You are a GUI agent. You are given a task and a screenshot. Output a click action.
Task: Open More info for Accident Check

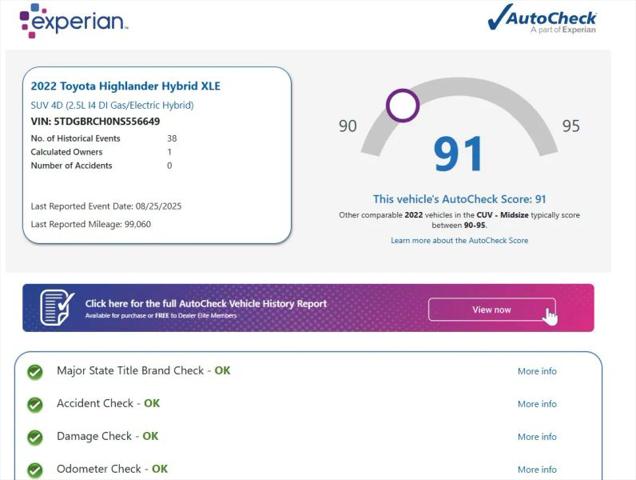537,404
